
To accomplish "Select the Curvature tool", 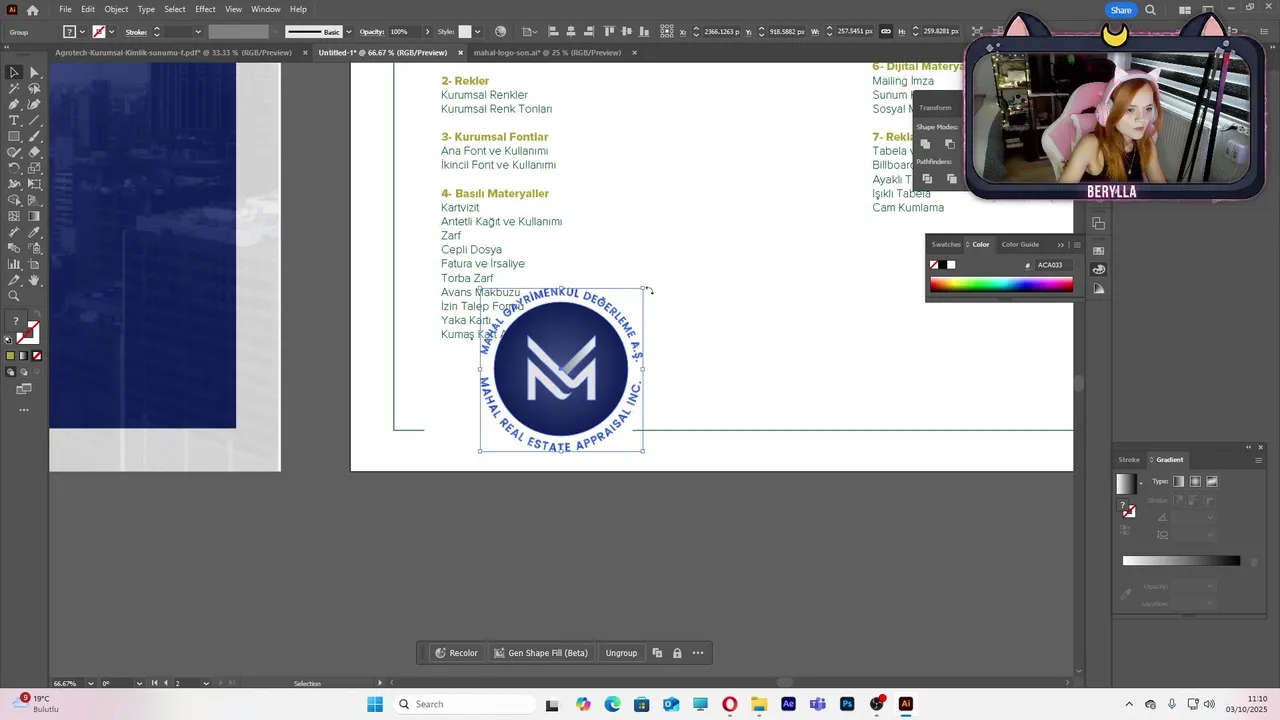I will tap(34, 104).
